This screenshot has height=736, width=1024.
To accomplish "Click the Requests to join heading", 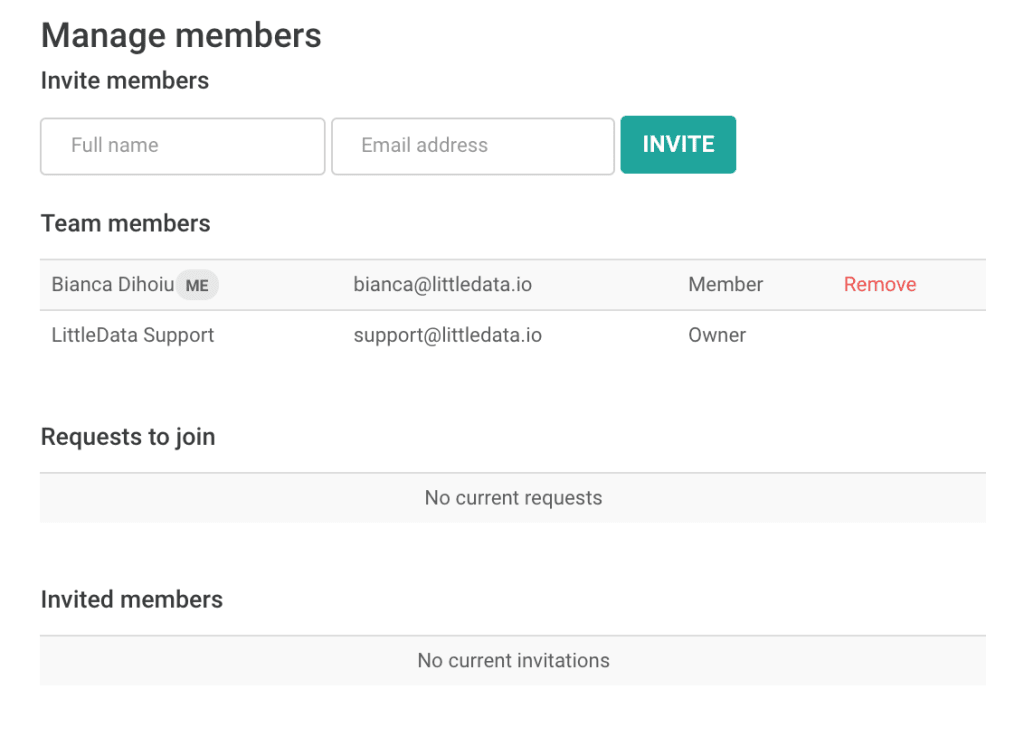I will tap(128, 437).
